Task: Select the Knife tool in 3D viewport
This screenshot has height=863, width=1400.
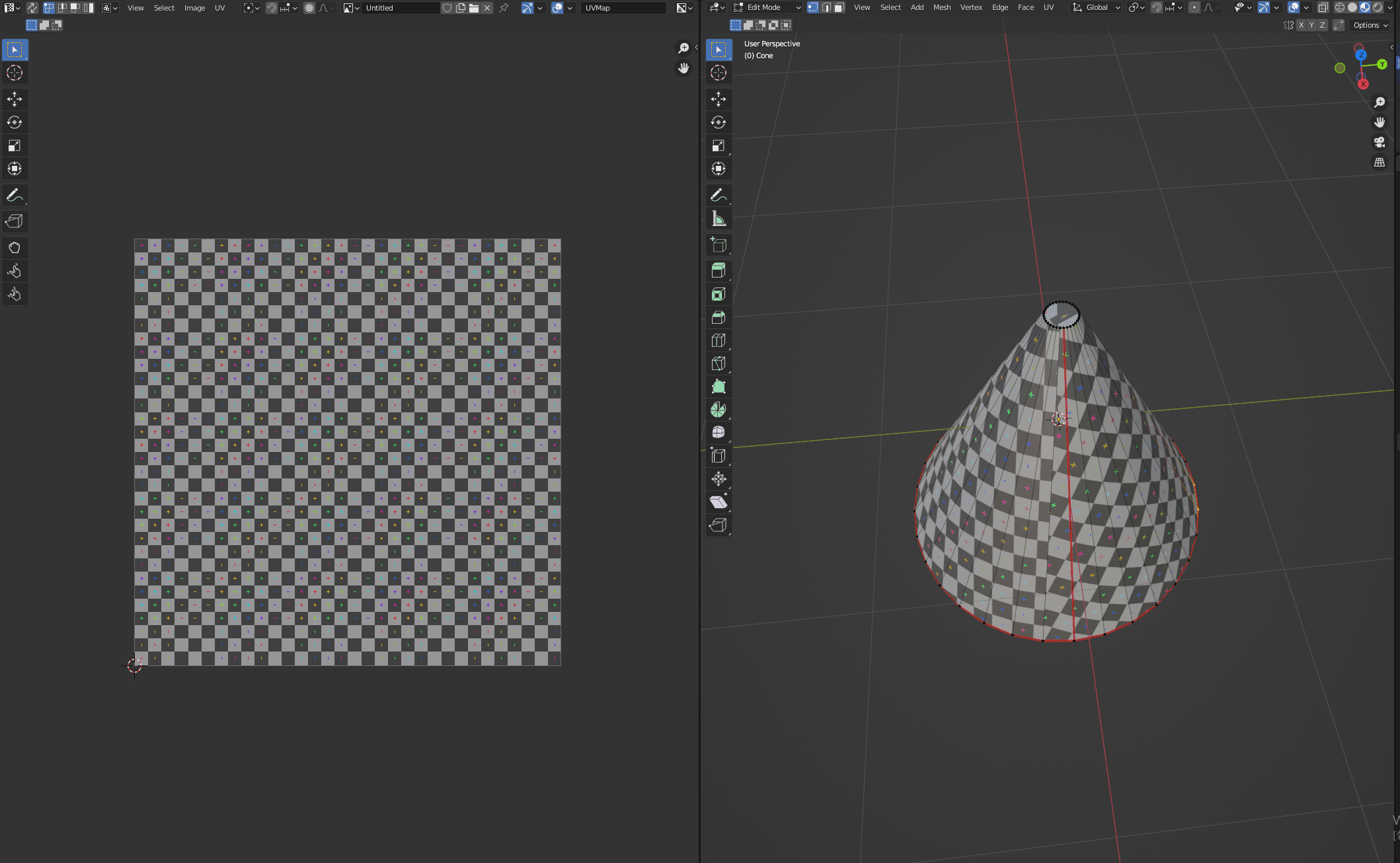Action: pyautogui.click(x=719, y=363)
